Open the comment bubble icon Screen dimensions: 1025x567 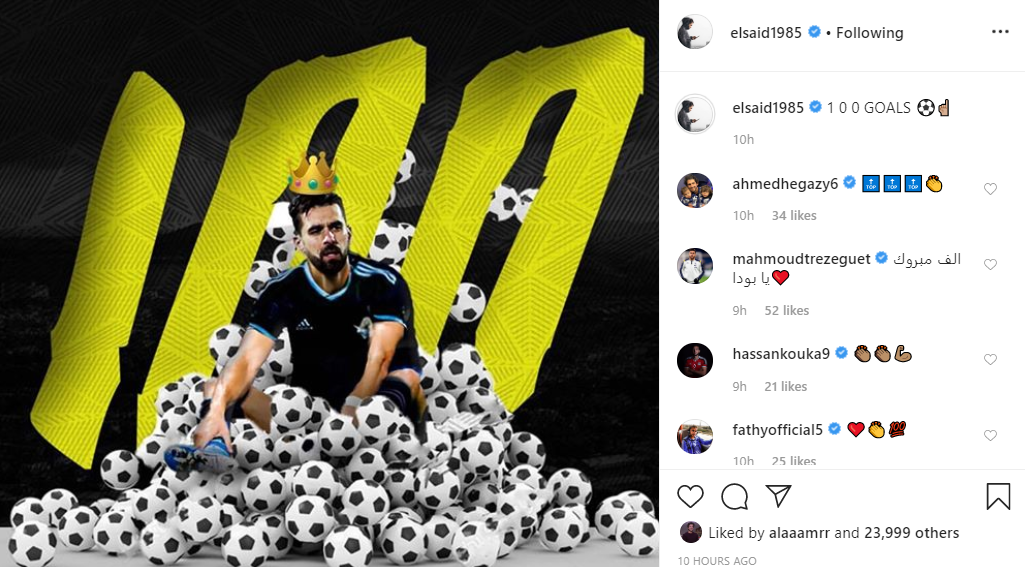(735, 496)
